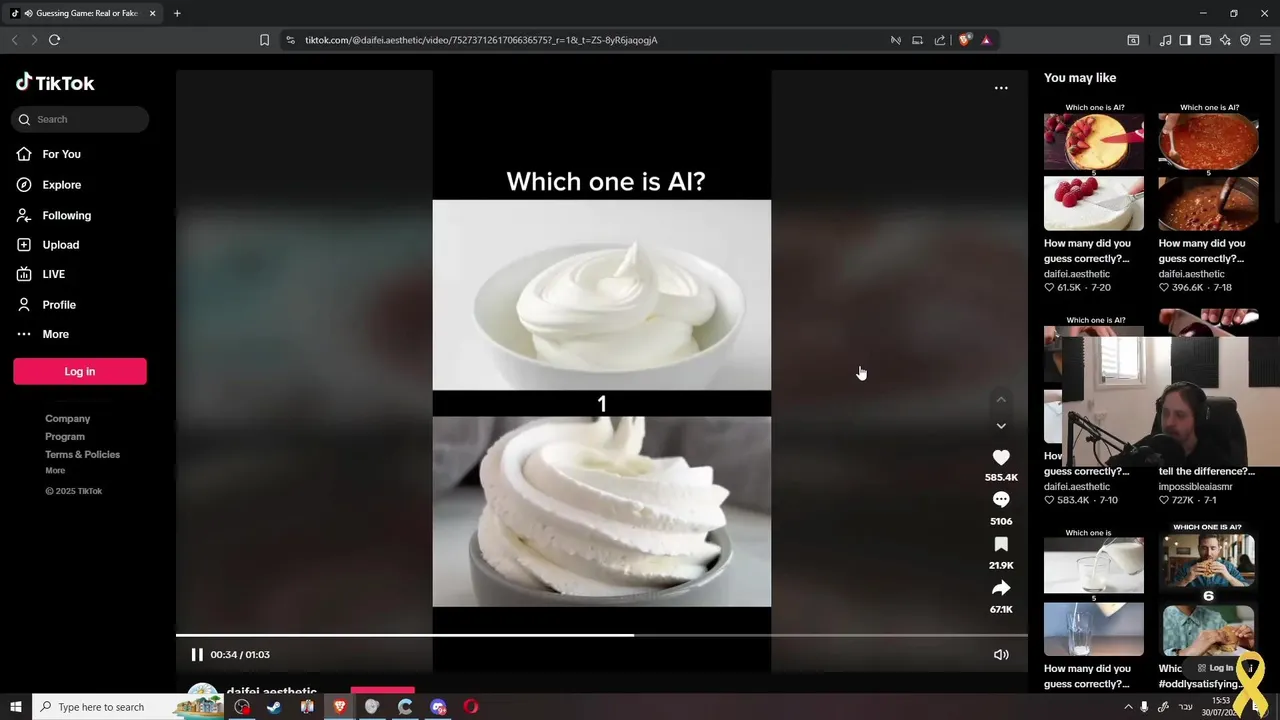Expand the Company footer section
Viewport: 1280px width, 720px height.
coord(67,419)
